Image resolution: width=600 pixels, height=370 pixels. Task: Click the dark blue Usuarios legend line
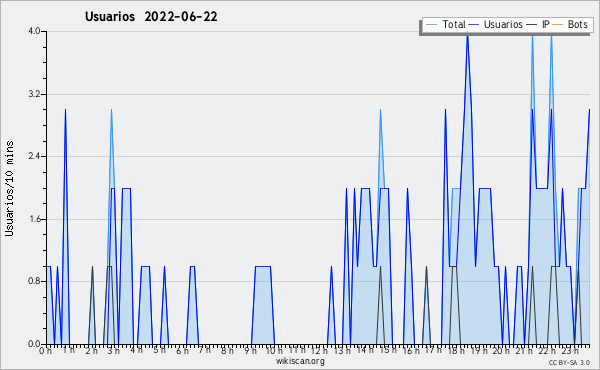pos(474,25)
